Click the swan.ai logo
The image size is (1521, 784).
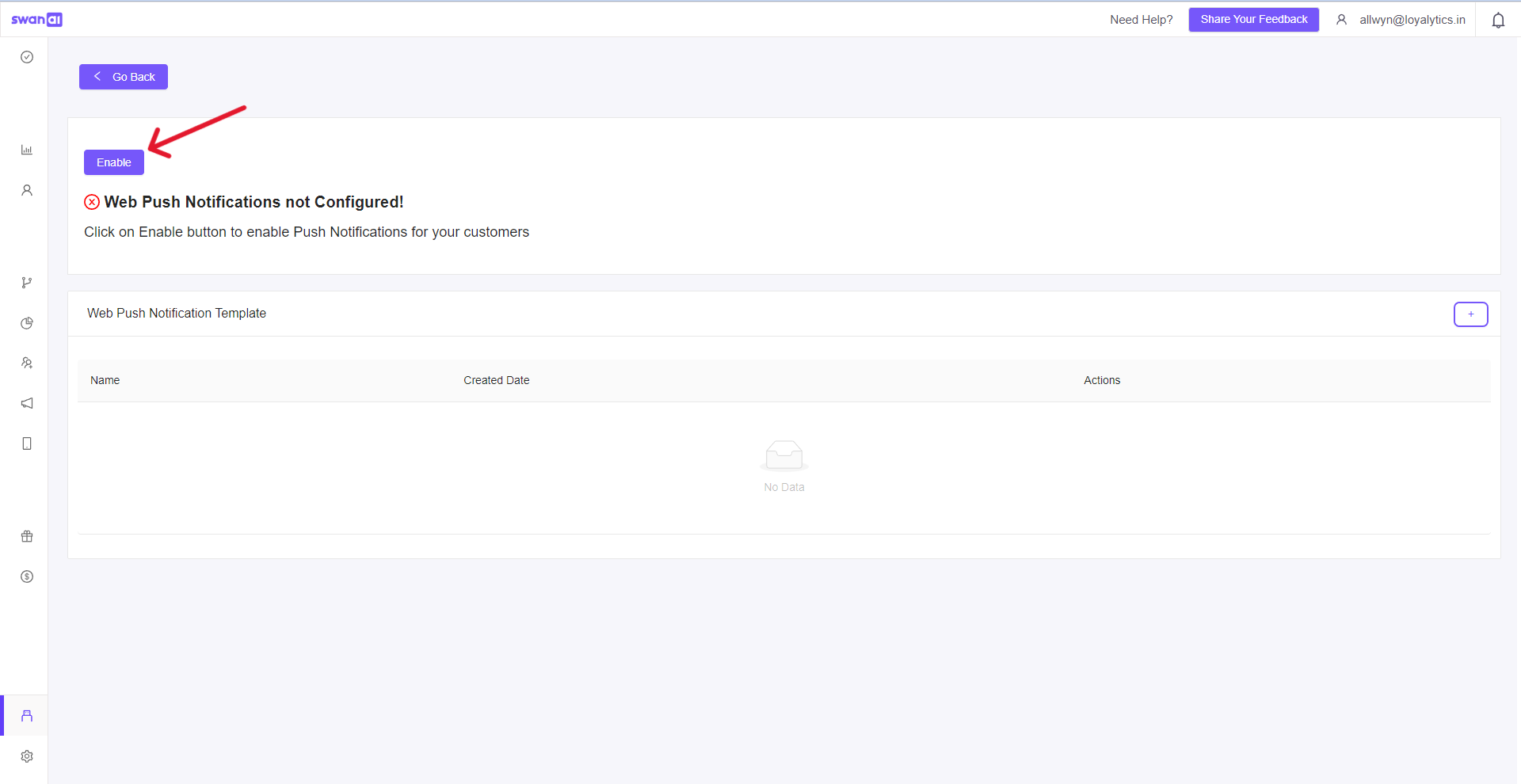37,19
